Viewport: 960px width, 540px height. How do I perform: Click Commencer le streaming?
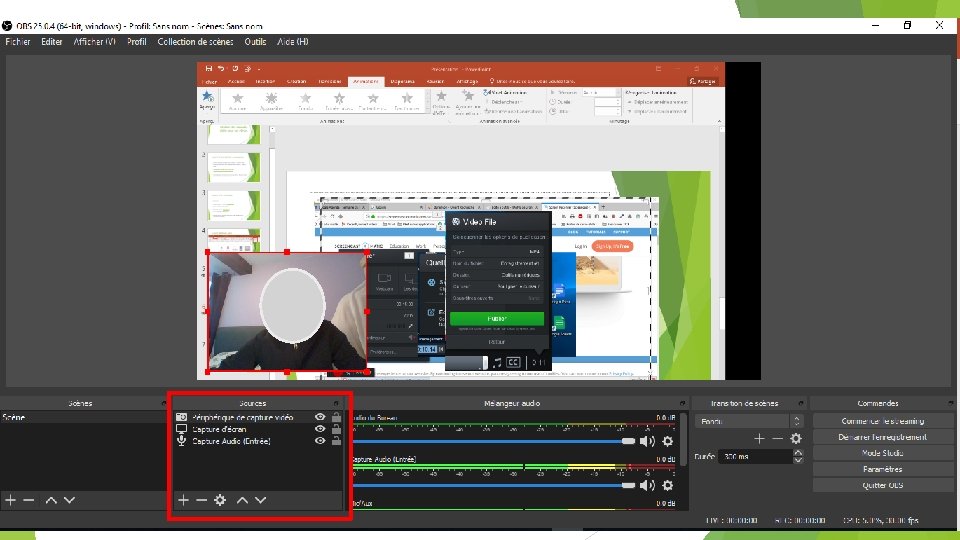point(882,421)
